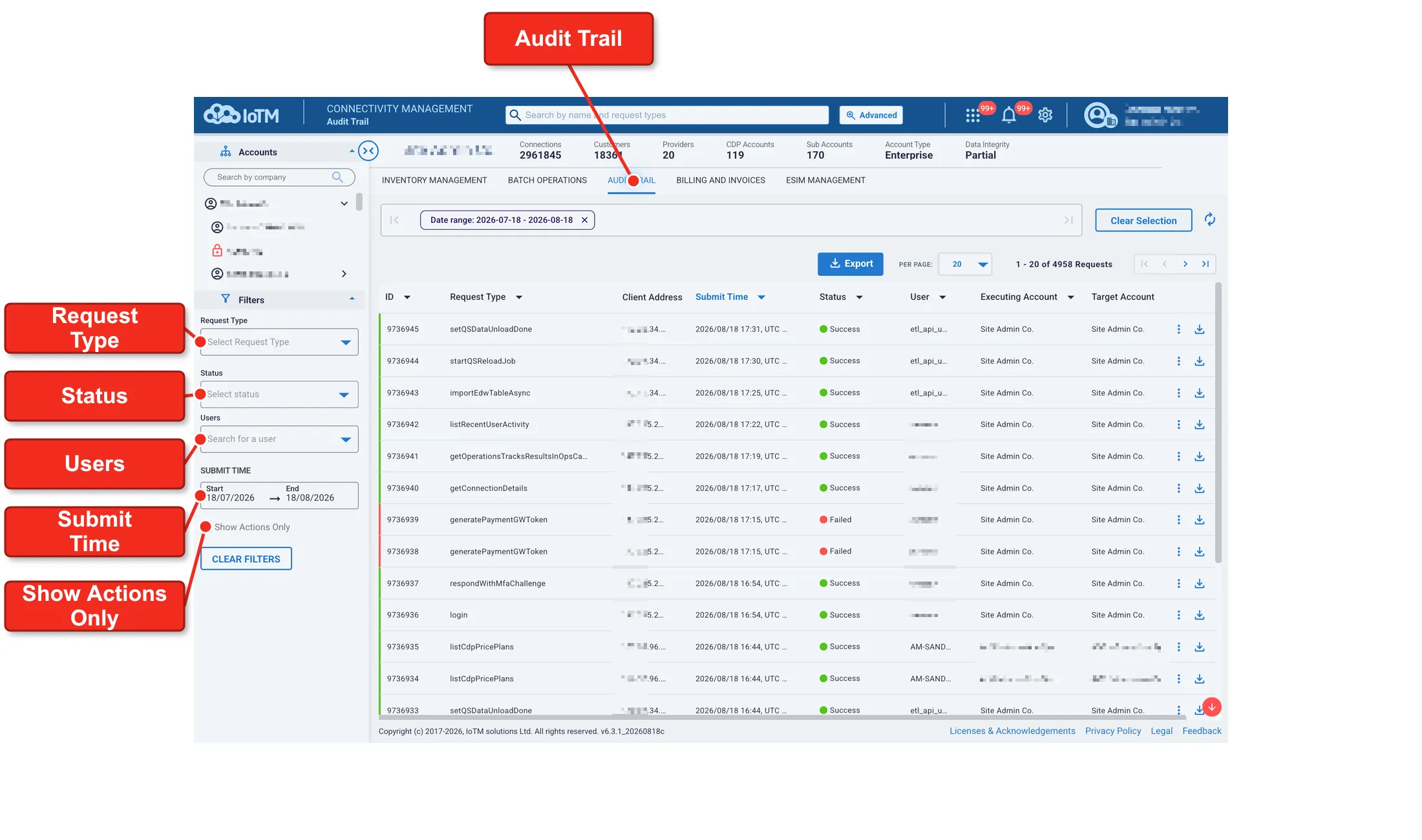
Task: Open row actions menu for request 9736945
Action: coord(1178,330)
